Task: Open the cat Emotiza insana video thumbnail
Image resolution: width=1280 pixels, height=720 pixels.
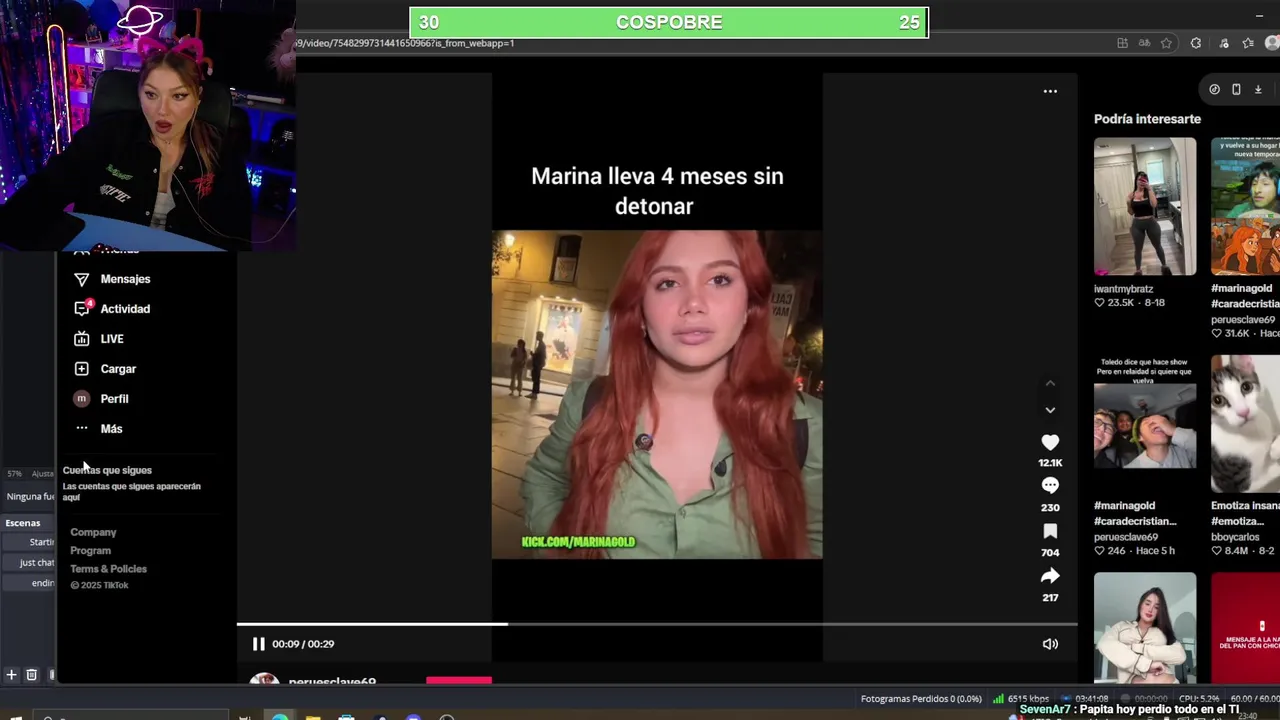Action: [1245, 424]
